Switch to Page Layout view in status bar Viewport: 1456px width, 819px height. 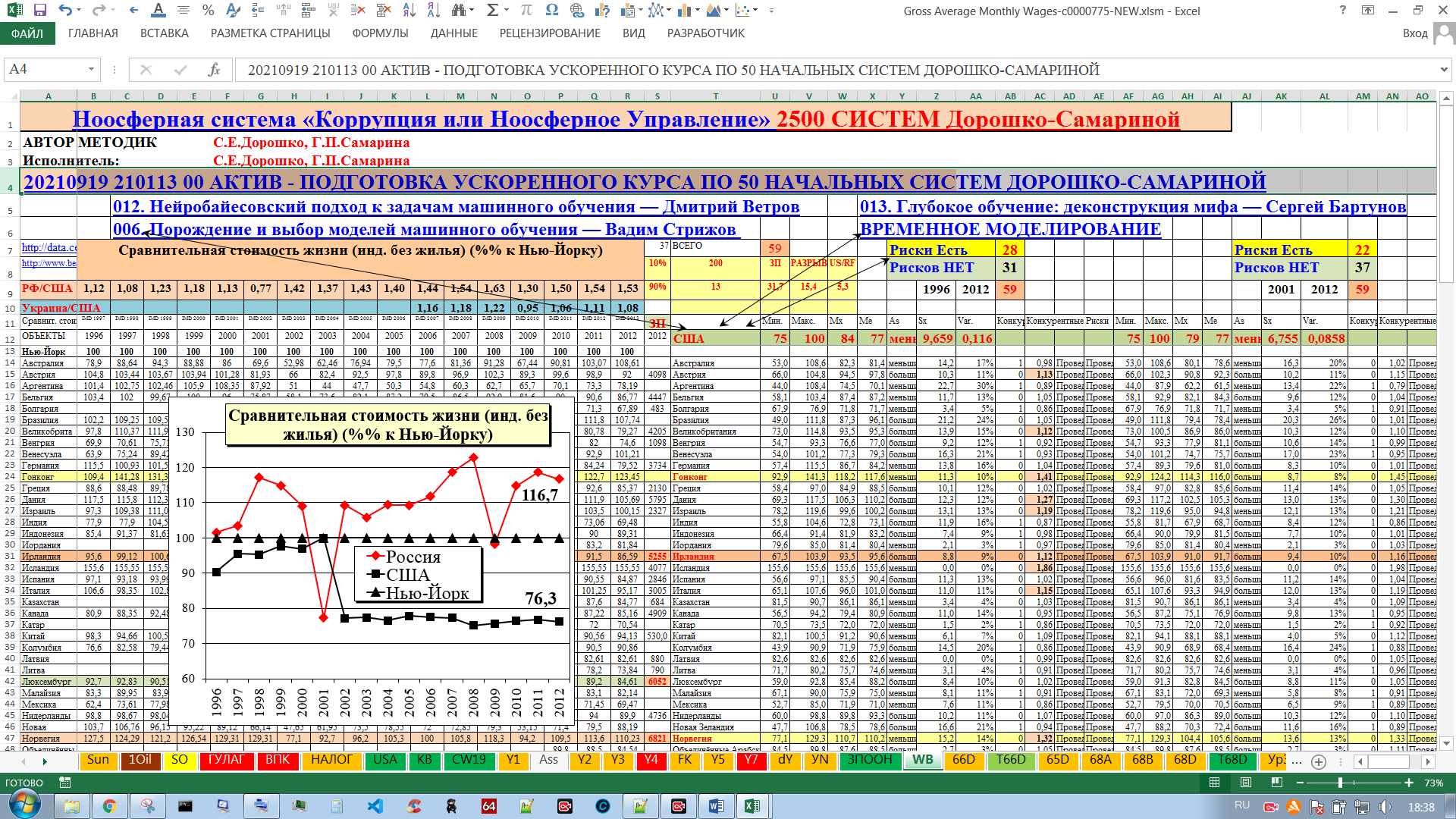pyautogui.click(x=1246, y=783)
